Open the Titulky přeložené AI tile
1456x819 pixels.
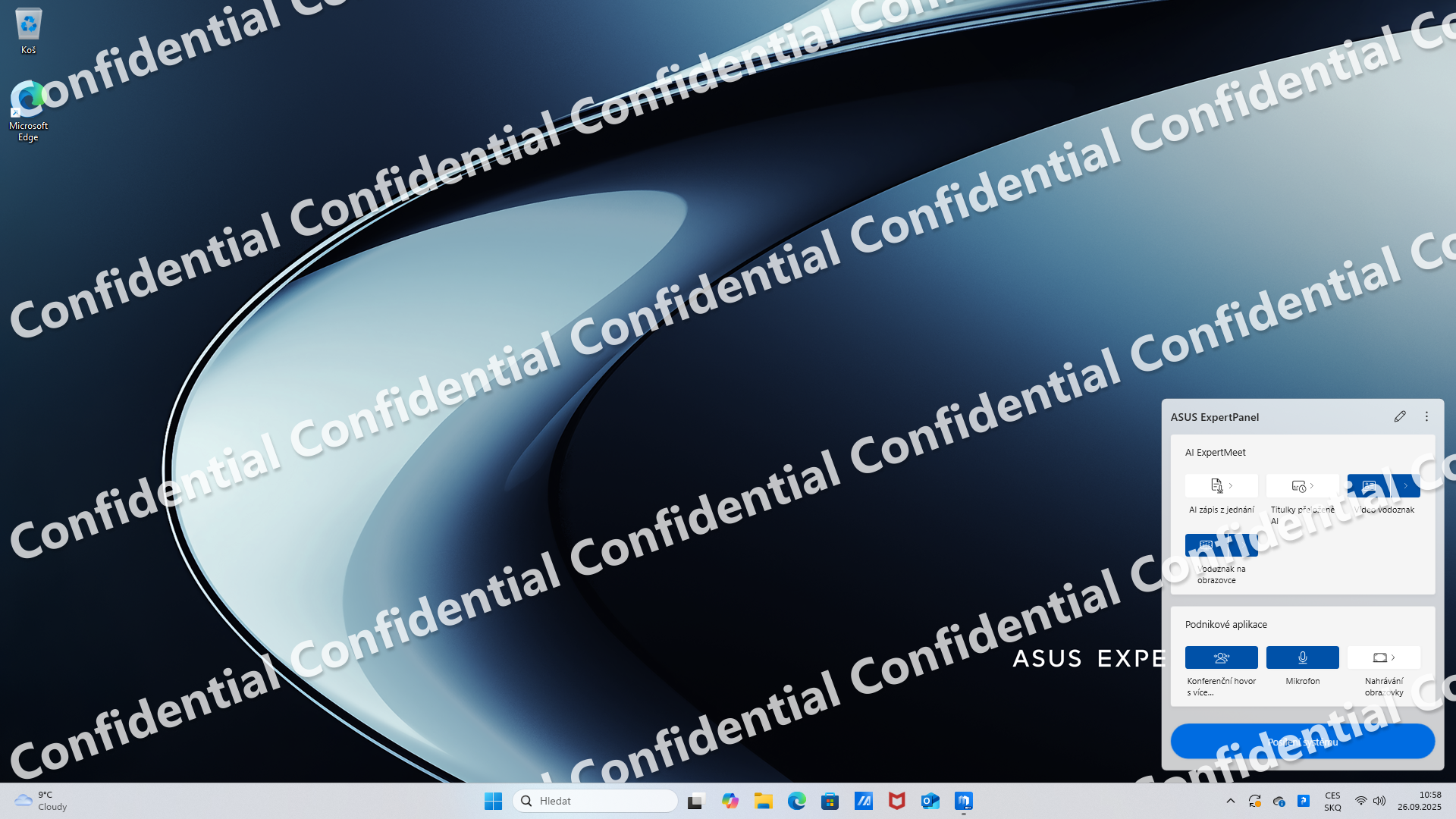pos(1302,486)
